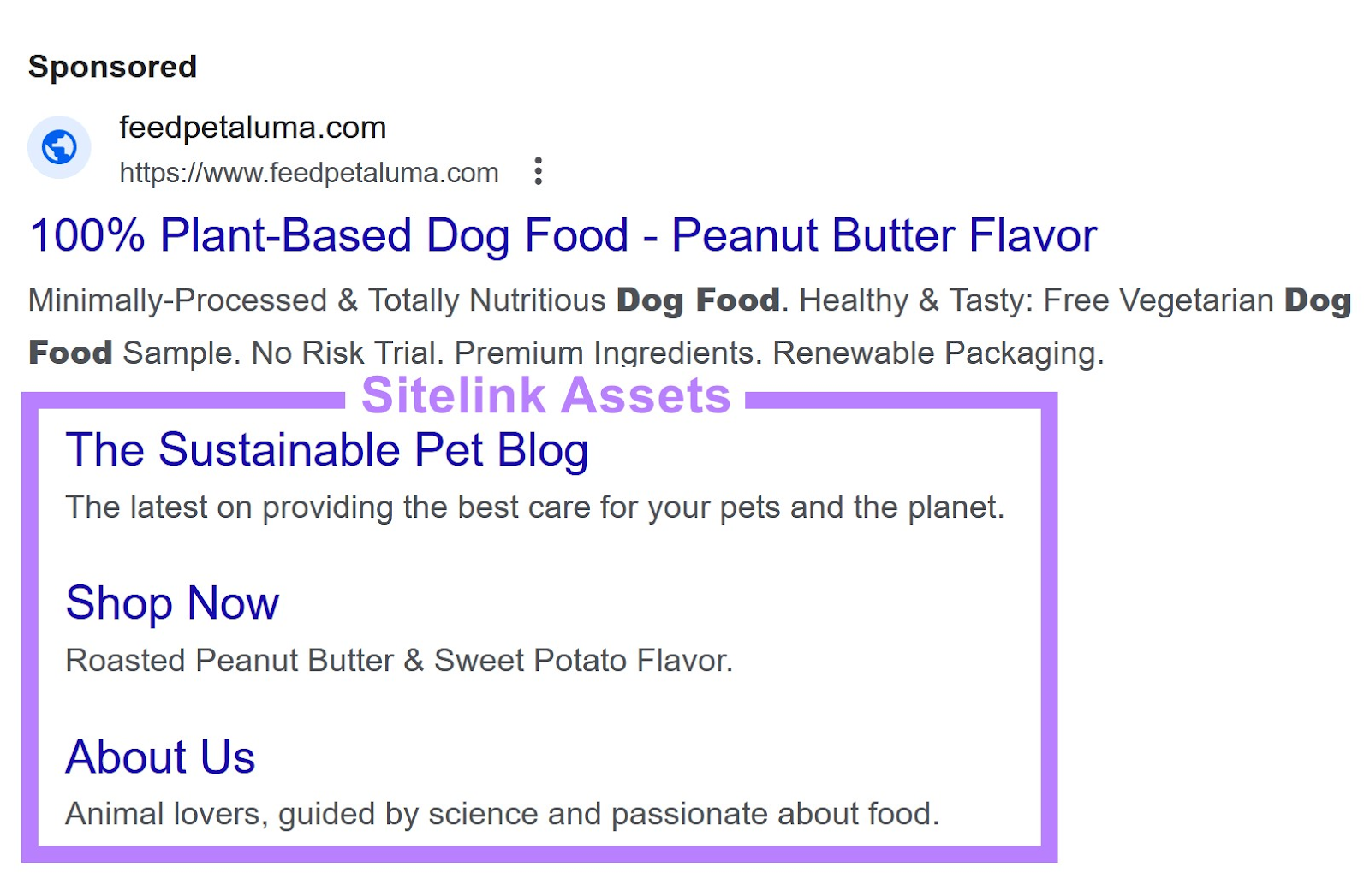Click the 'Sponsored' label
The width and height of the screenshot is (1370, 896).
click(x=112, y=66)
